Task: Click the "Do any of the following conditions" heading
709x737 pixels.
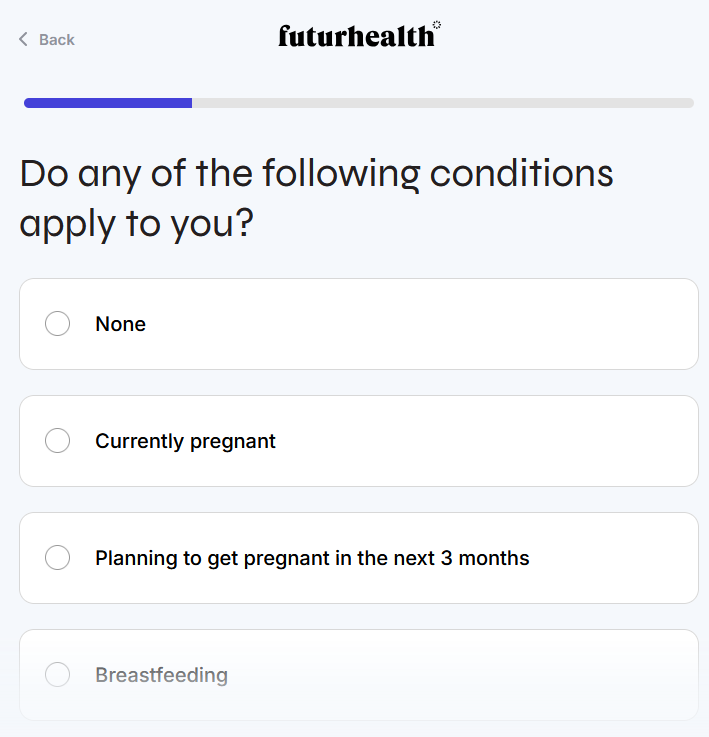Action: point(316,174)
